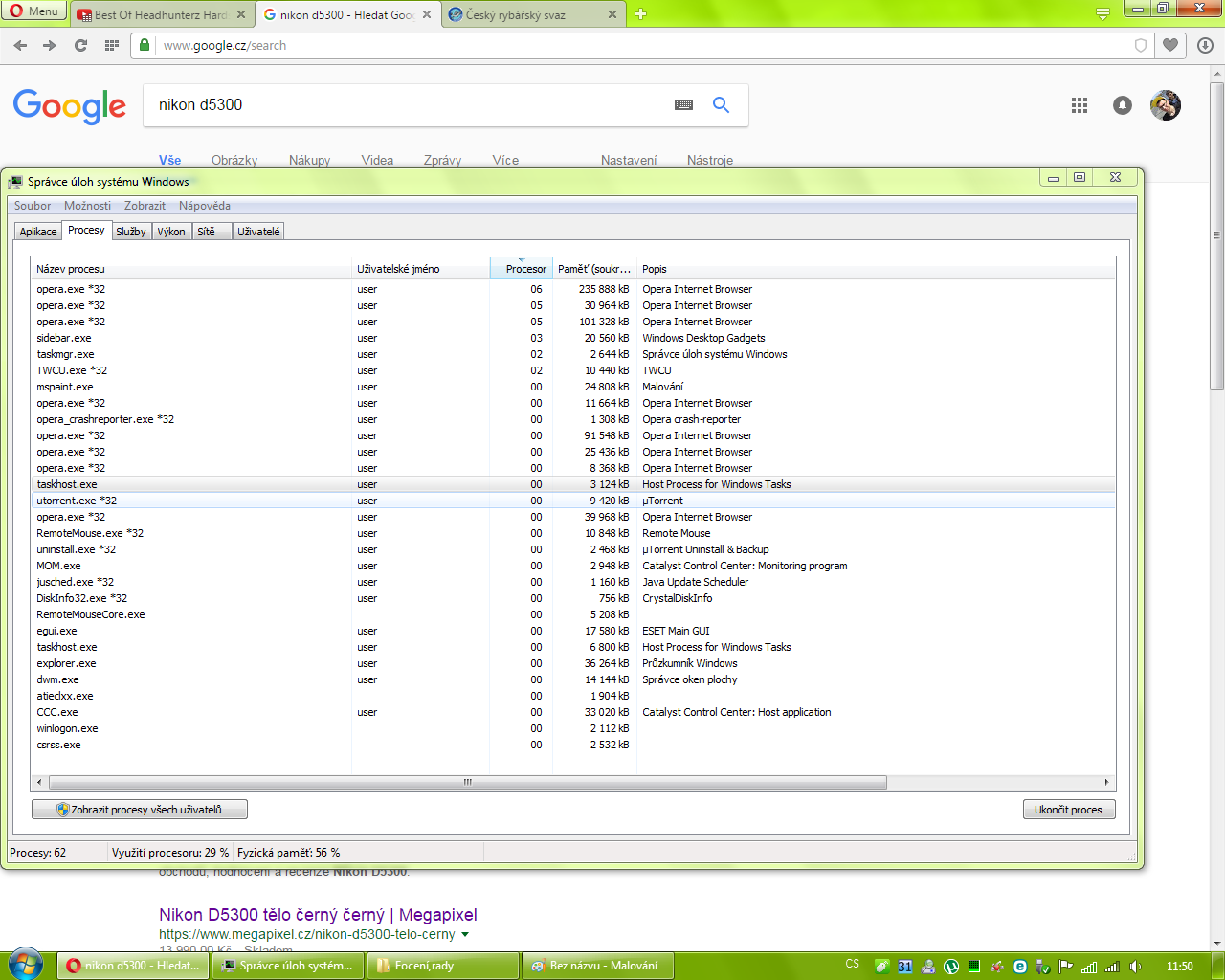Viewport: 1225px width, 980px height.
Task: Click the ad-blocker shield icon in address bar
Action: coord(1140,45)
